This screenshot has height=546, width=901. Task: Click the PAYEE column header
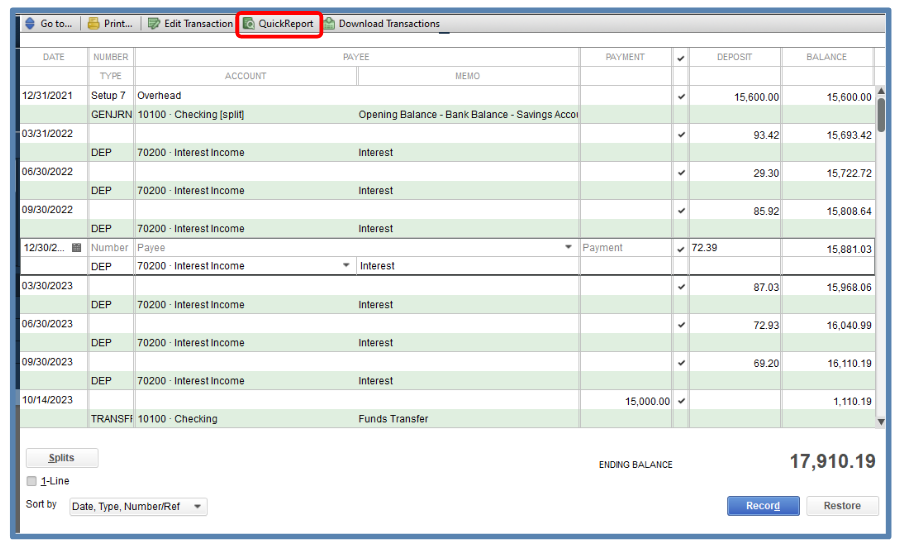click(356, 57)
